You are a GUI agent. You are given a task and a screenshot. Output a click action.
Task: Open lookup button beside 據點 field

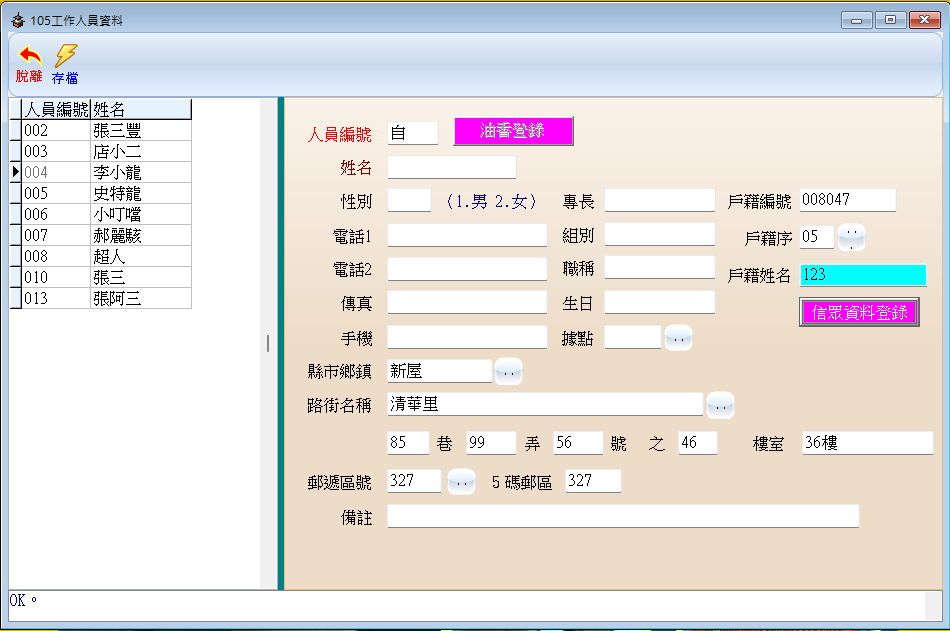point(678,338)
